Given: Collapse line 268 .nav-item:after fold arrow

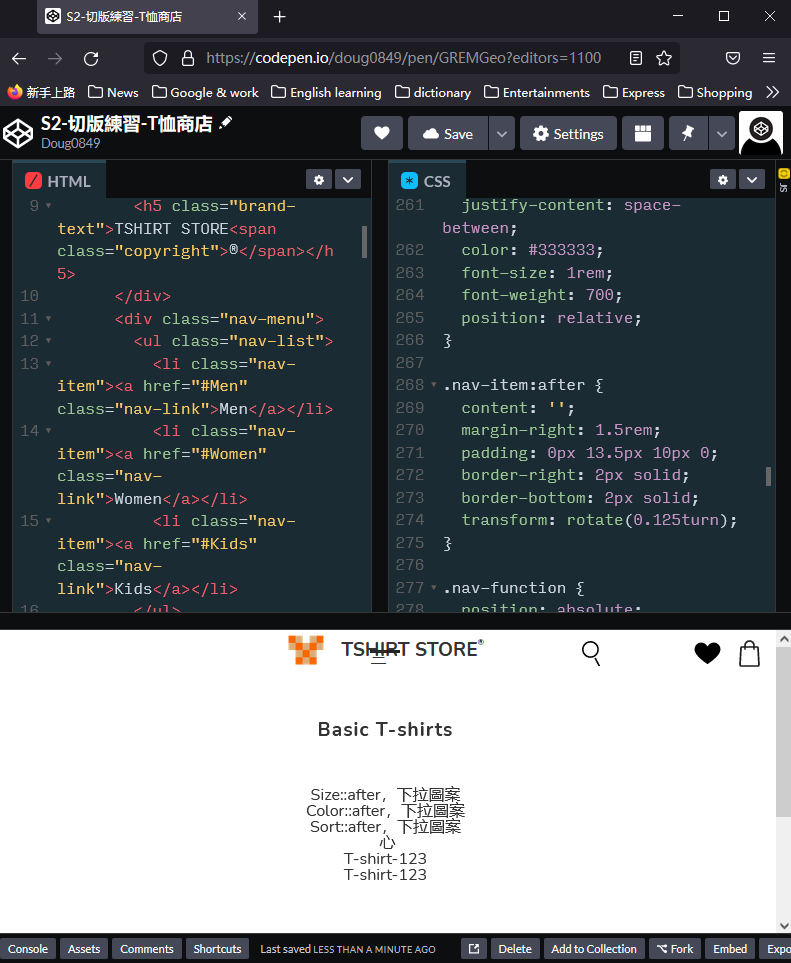Looking at the screenshot, I should click(x=434, y=385).
